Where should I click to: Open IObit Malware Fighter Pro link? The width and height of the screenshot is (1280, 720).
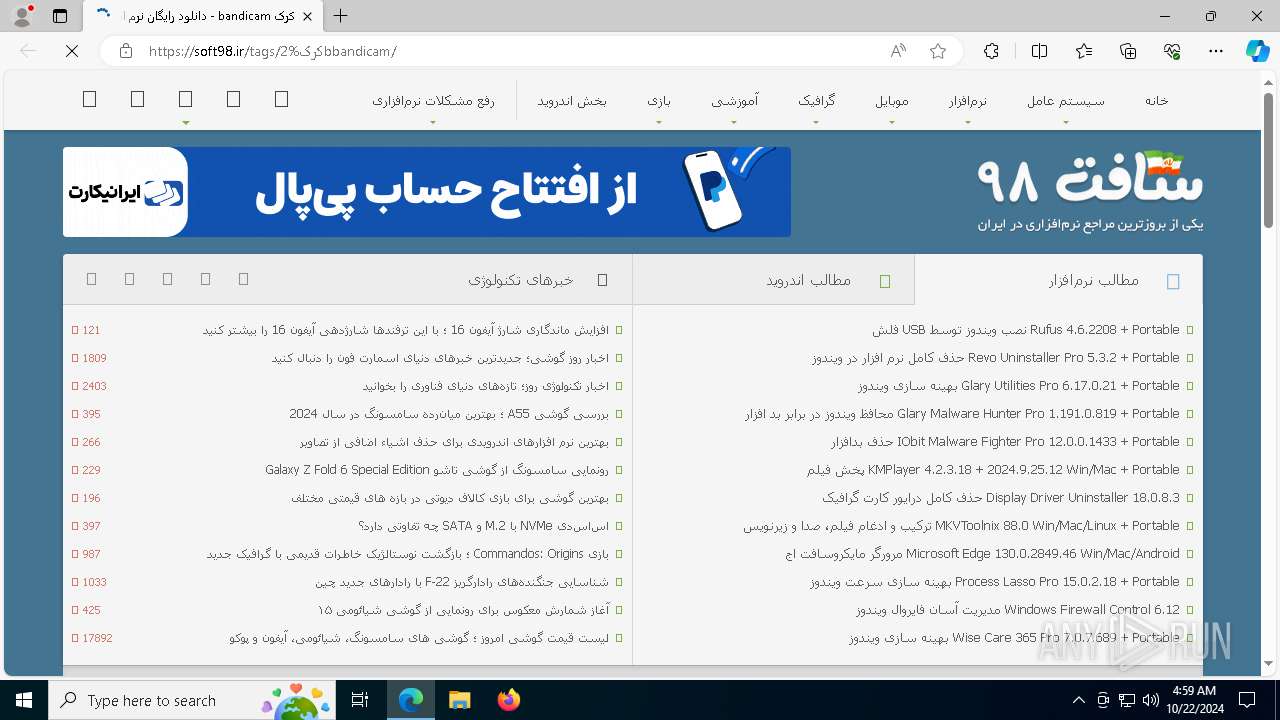[1005, 442]
